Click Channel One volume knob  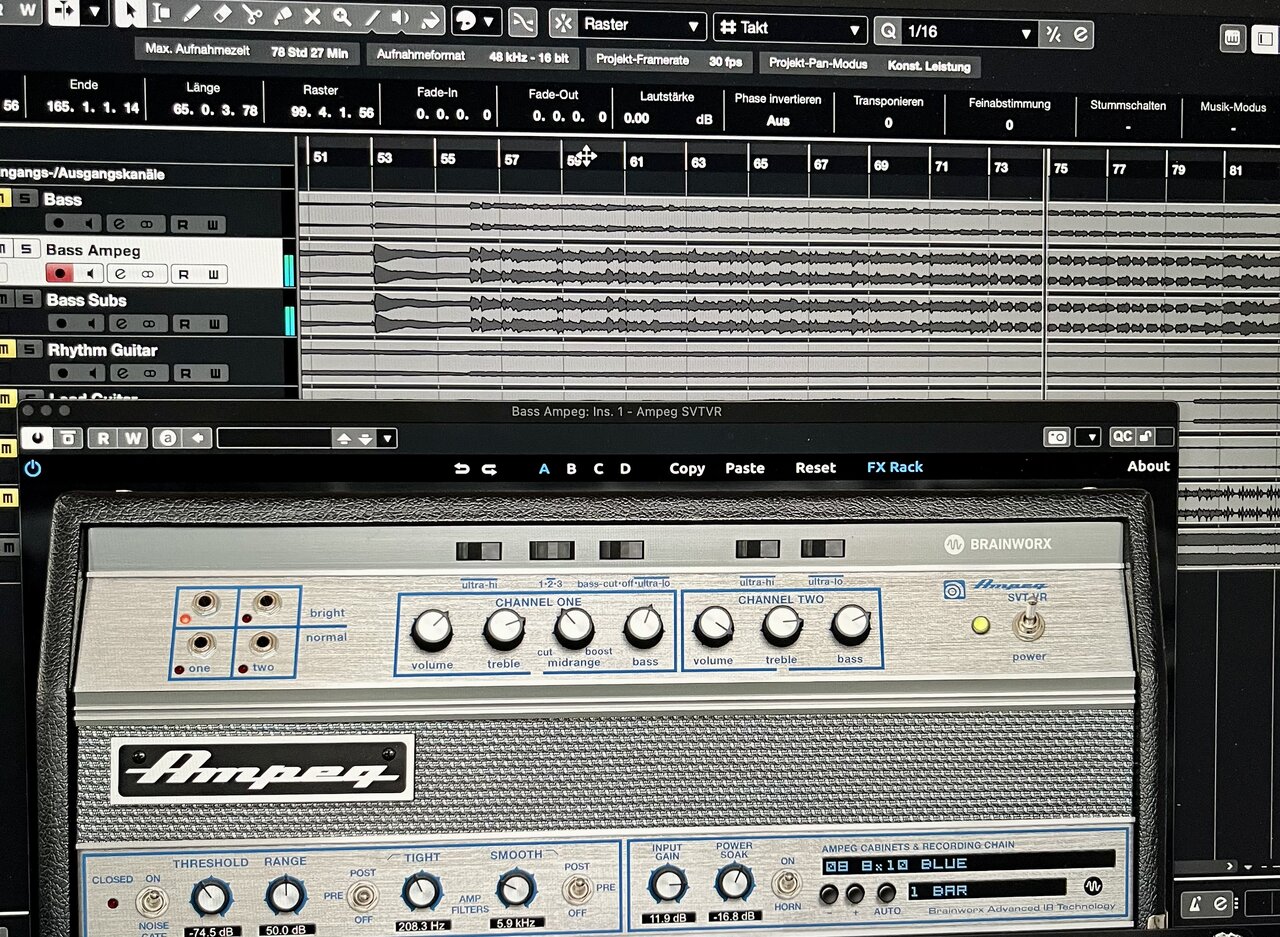coord(432,629)
